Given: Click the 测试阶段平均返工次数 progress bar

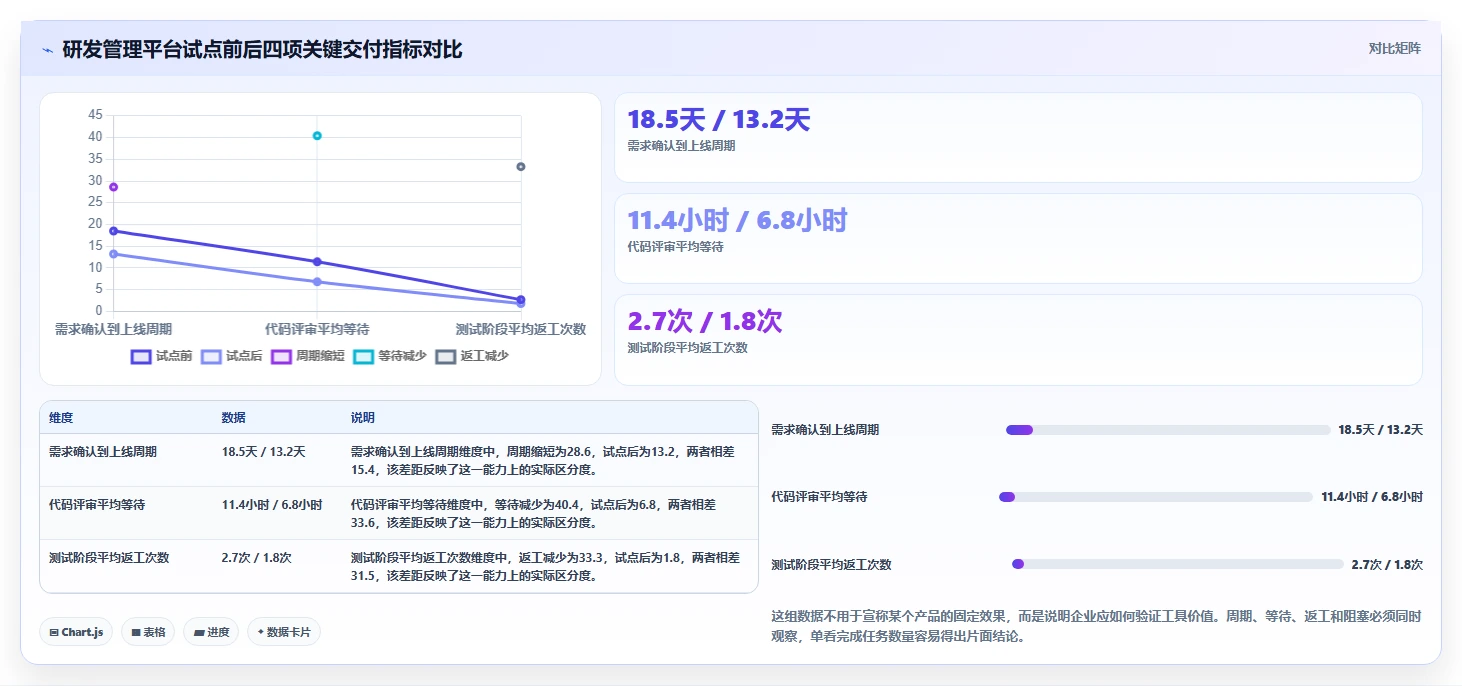Looking at the screenshot, I should pyautogui.click(x=1178, y=564).
